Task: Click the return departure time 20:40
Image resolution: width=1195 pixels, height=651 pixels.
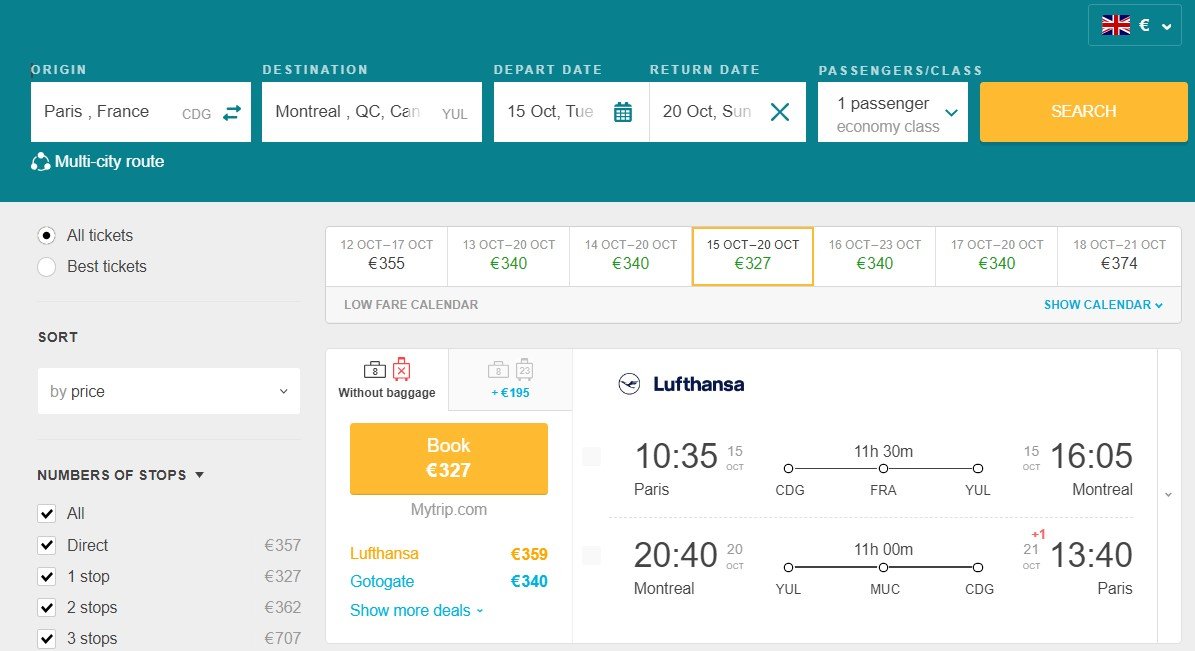Action: (x=675, y=555)
